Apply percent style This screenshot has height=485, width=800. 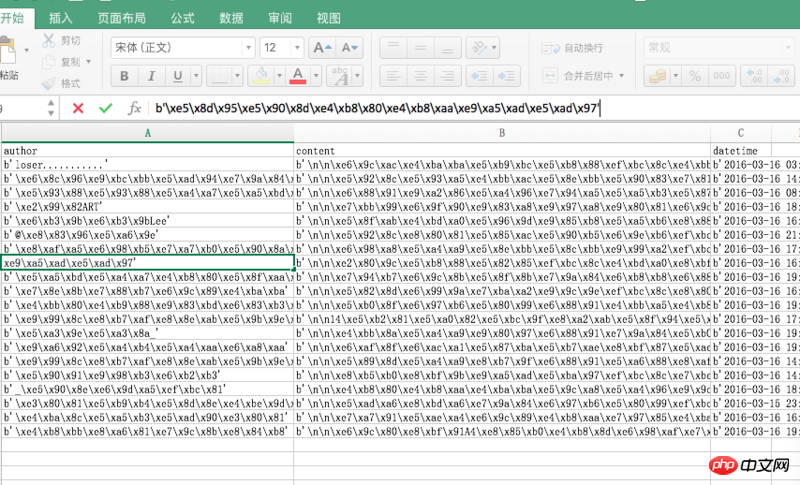[x=695, y=76]
